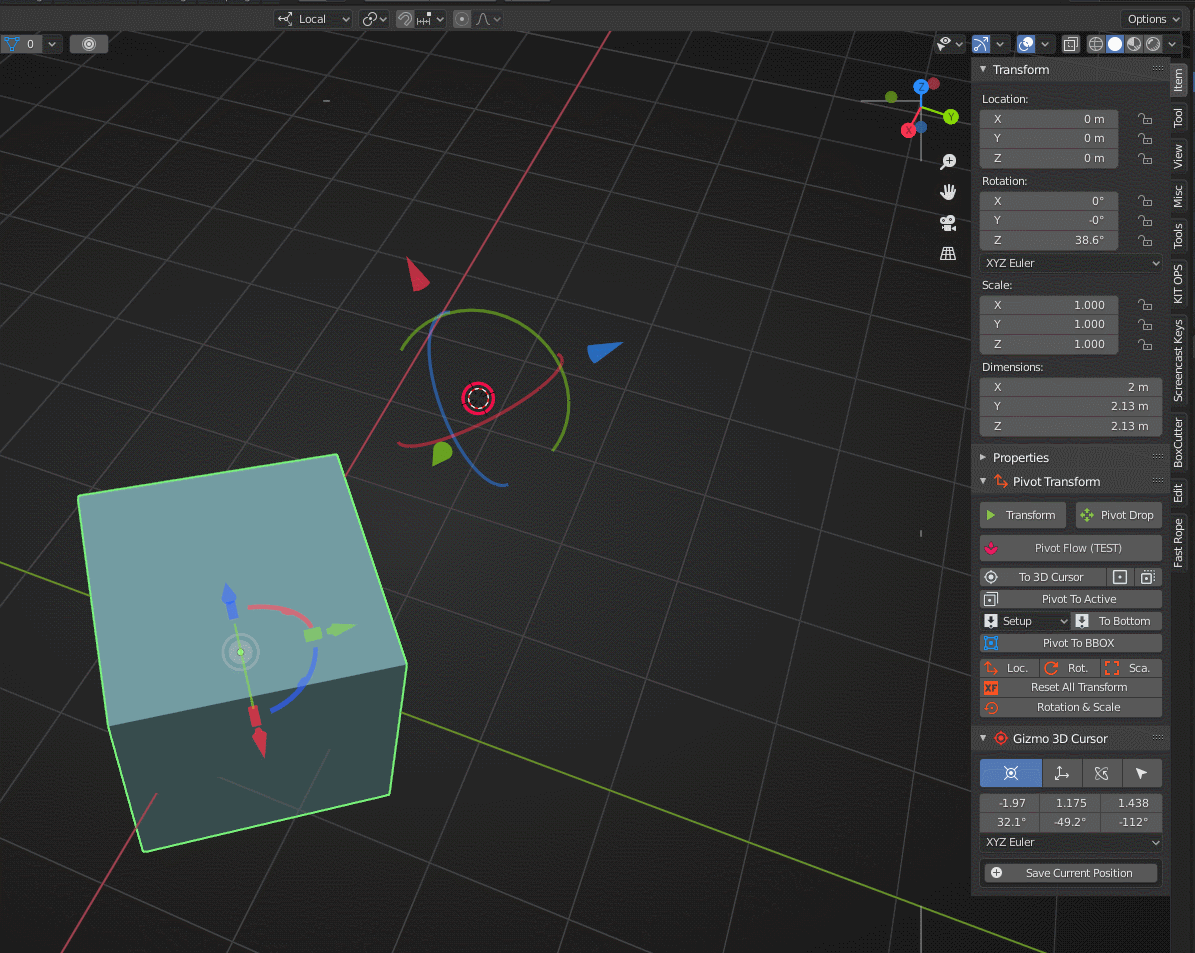Select solid viewport shading mode

pos(1115,45)
